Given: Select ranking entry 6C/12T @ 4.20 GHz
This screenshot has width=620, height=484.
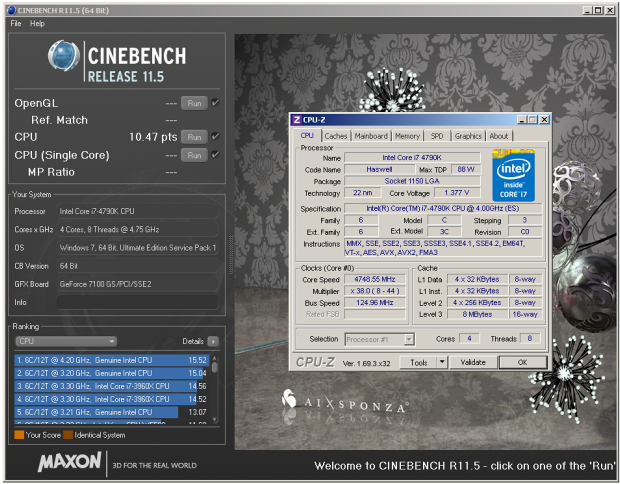Looking at the screenshot, I should coord(112,360).
